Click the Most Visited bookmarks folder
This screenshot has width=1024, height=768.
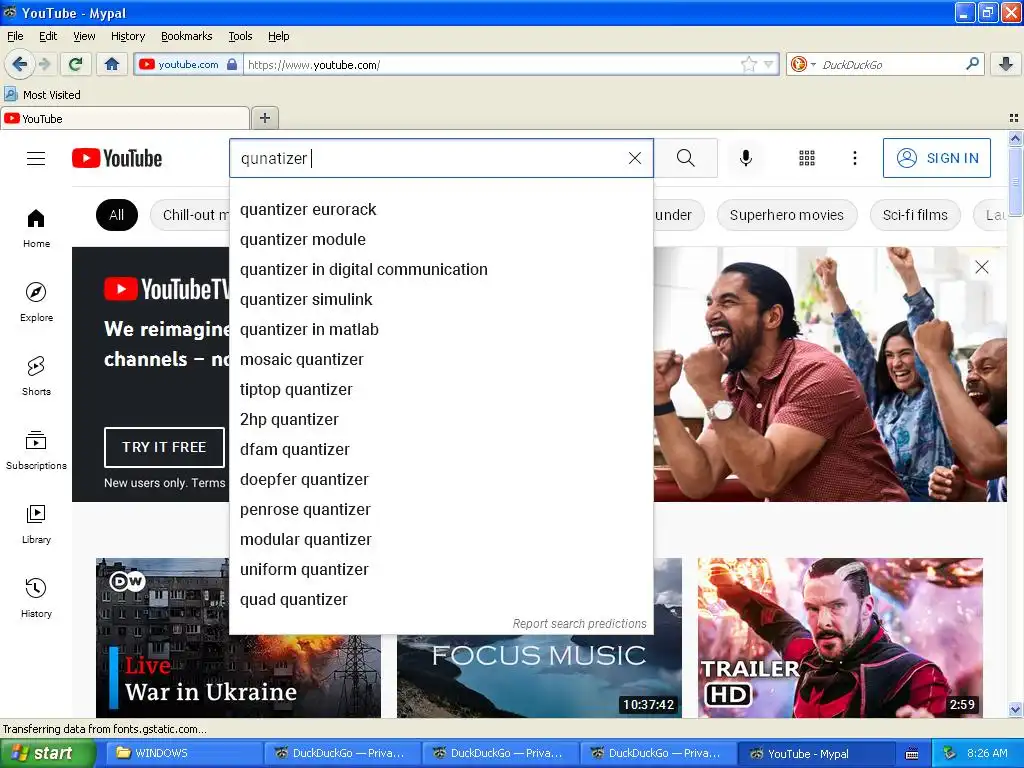click(42, 95)
